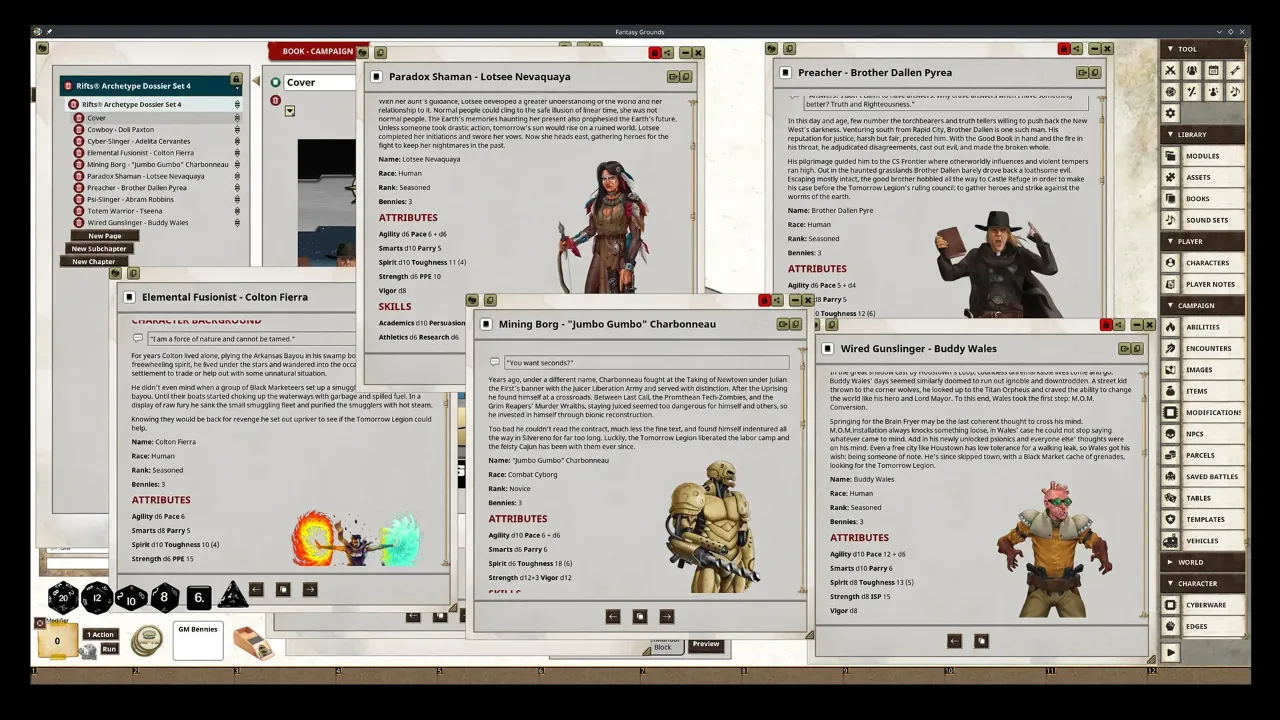Roll the d20 die
This screenshot has height=720, width=1280.
pos(63,597)
